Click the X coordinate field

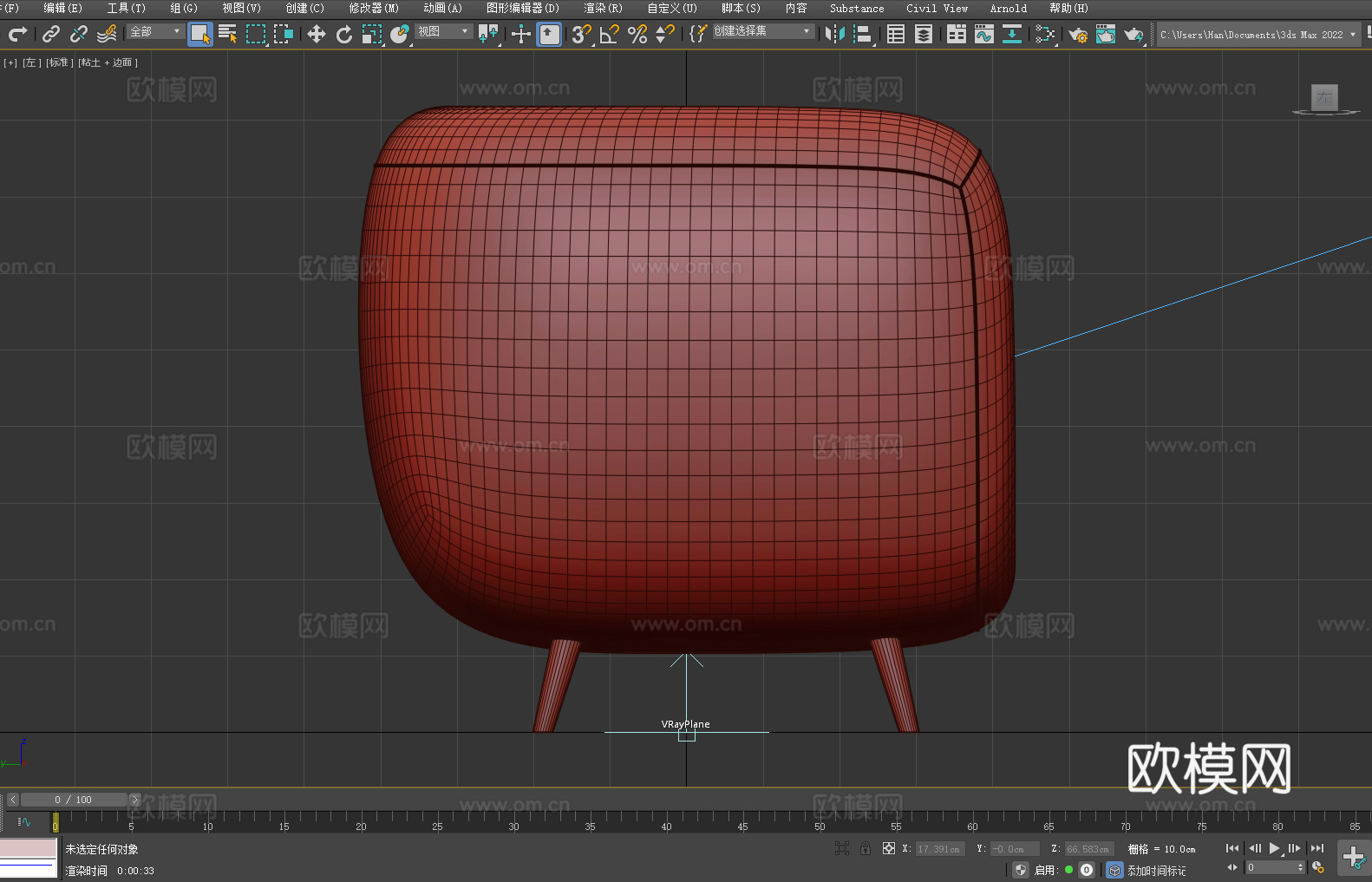pos(940,849)
